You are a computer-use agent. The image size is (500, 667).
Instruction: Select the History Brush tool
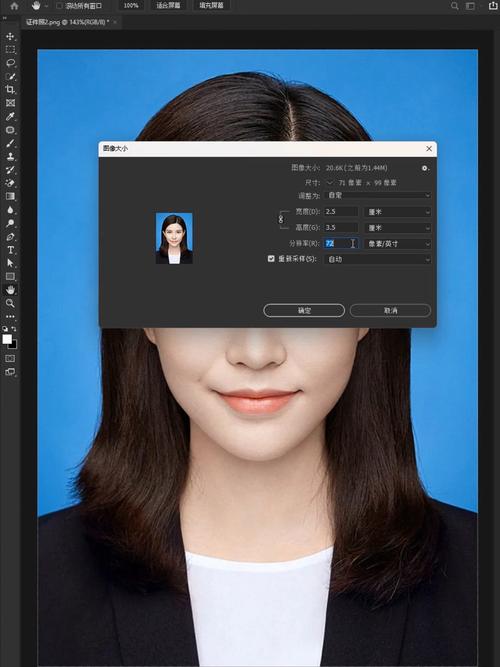click(x=10, y=170)
